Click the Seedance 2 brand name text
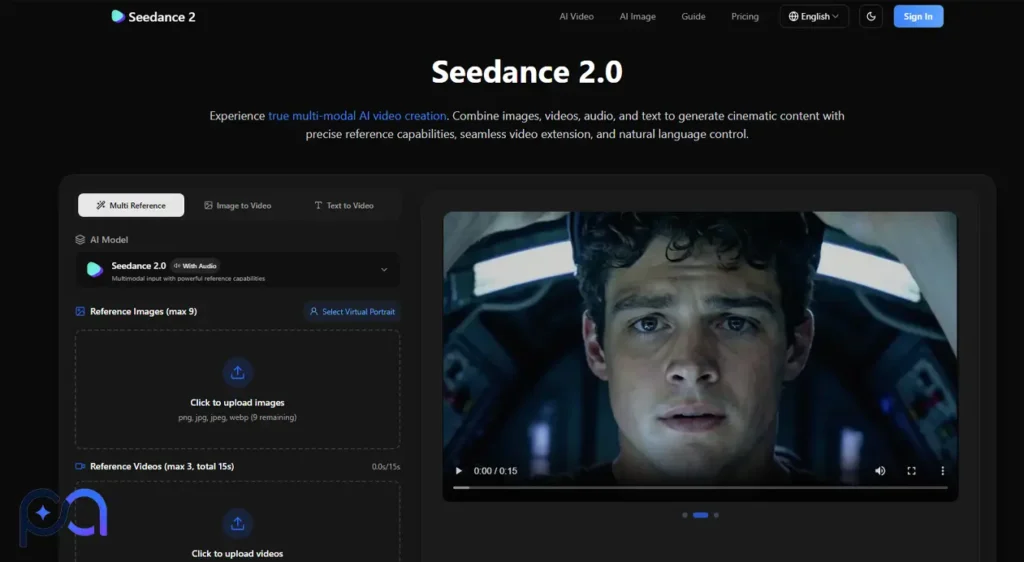1024x562 pixels. (x=161, y=17)
